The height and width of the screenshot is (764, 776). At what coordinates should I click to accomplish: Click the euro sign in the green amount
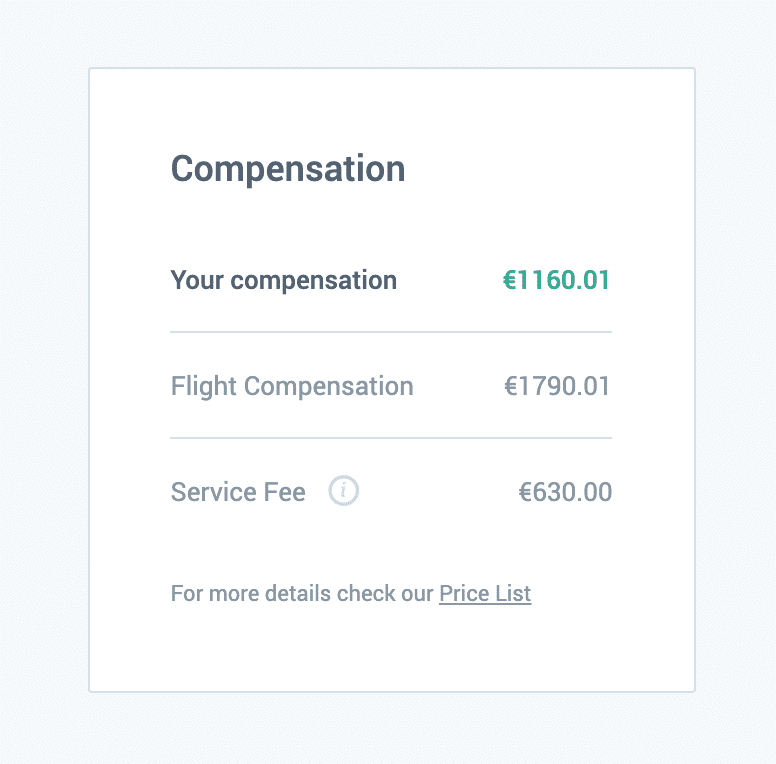pos(510,280)
